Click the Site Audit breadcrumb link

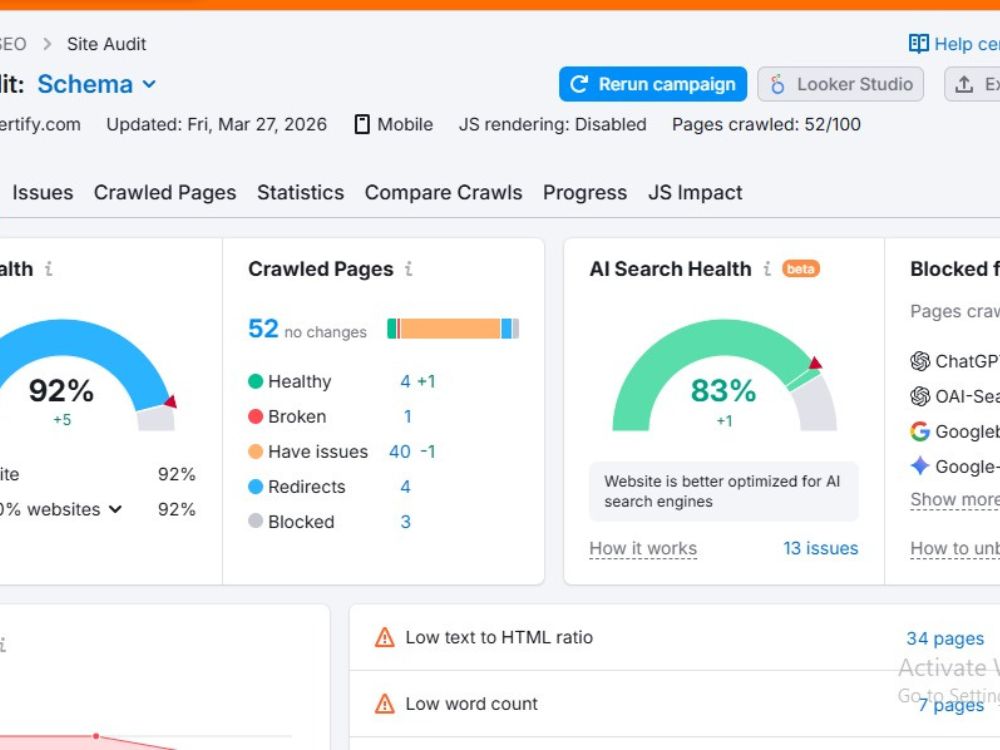tap(107, 44)
